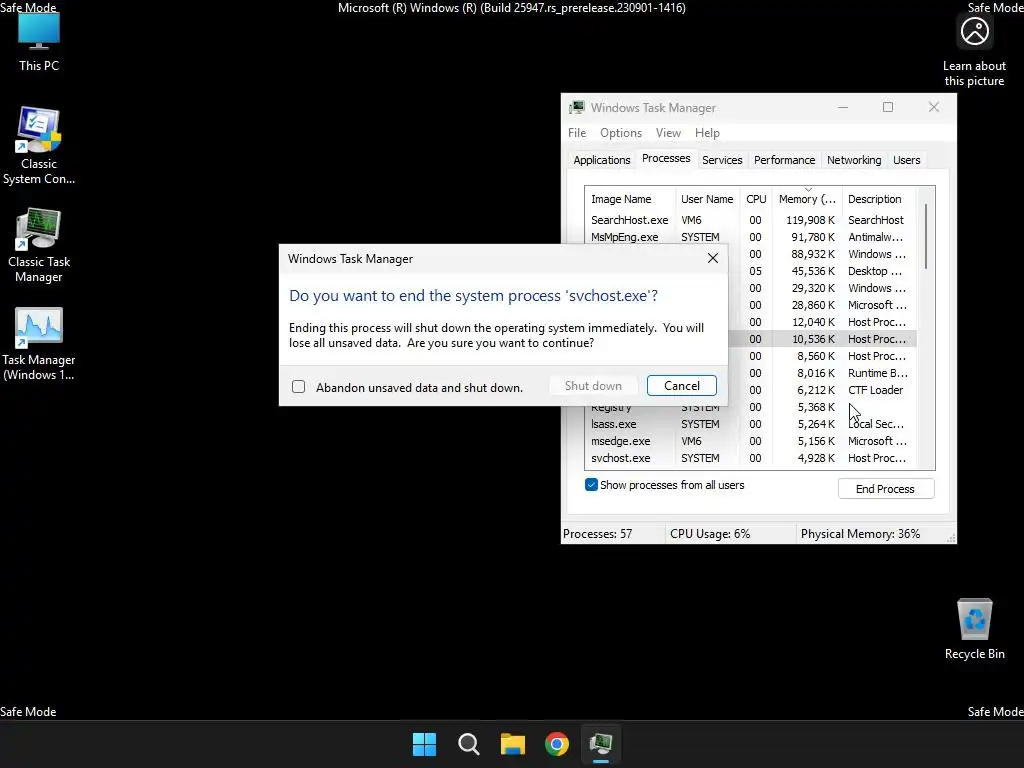The image size is (1024, 768).
Task: Sort by User Name column
Action: coord(707,199)
